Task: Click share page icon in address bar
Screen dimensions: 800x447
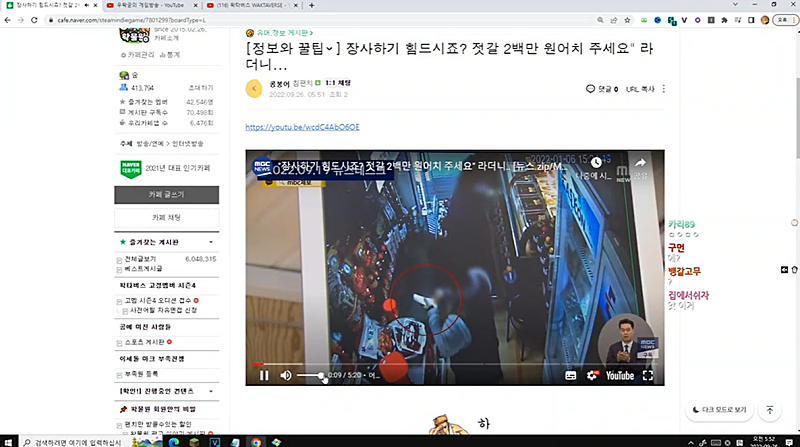Action: click(614, 20)
